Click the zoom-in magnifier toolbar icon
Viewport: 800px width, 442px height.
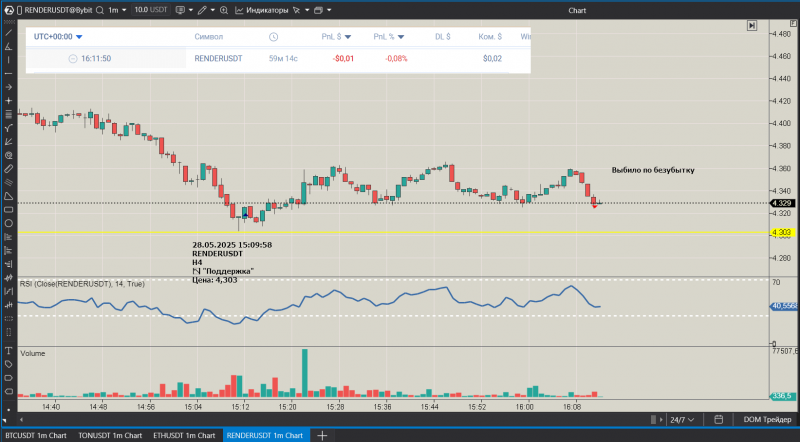(224, 10)
